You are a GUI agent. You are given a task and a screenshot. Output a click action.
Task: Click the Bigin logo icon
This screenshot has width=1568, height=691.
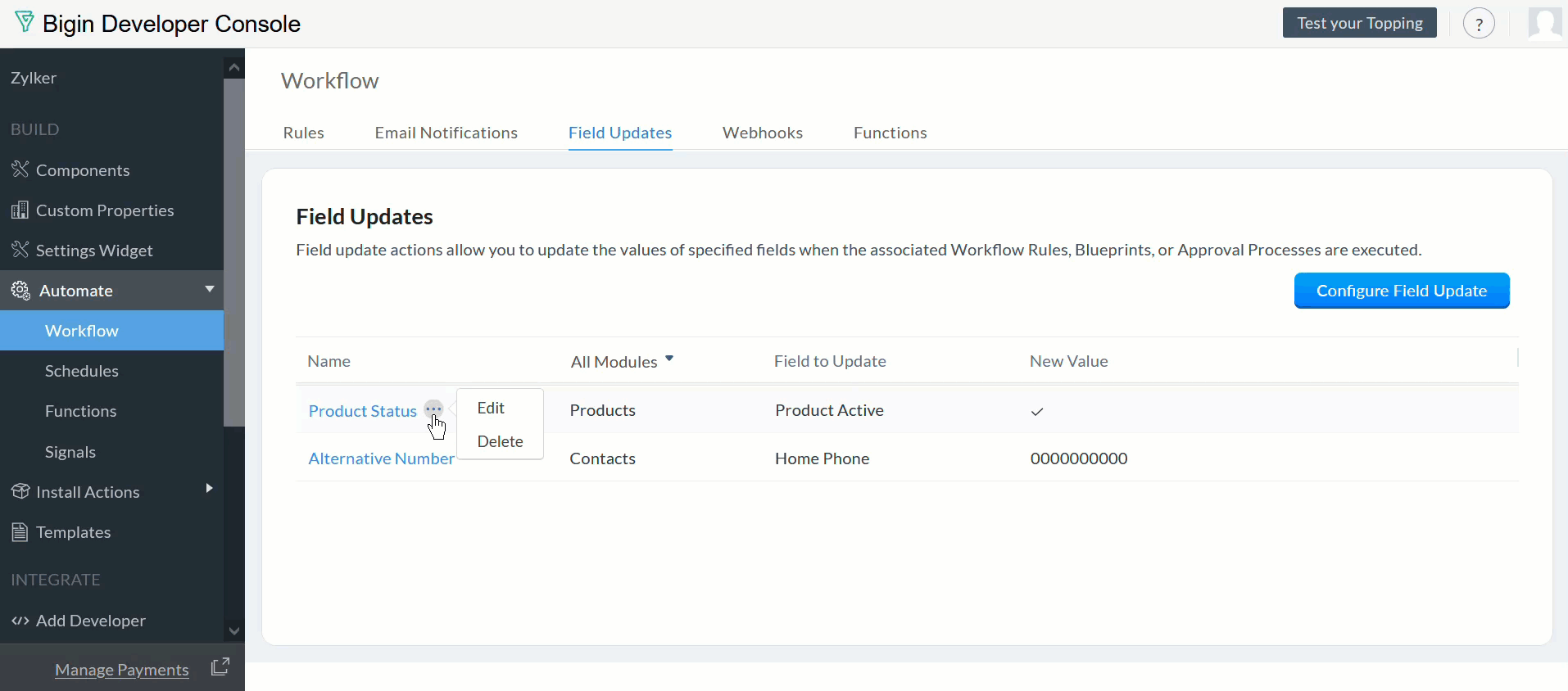click(x=25, y=22)
